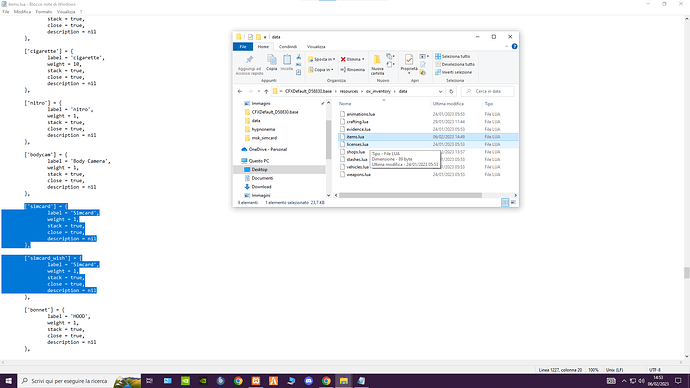Click the Cerca in data search field
The width and height of the screenshot is (690, 388).
point(488,92)
